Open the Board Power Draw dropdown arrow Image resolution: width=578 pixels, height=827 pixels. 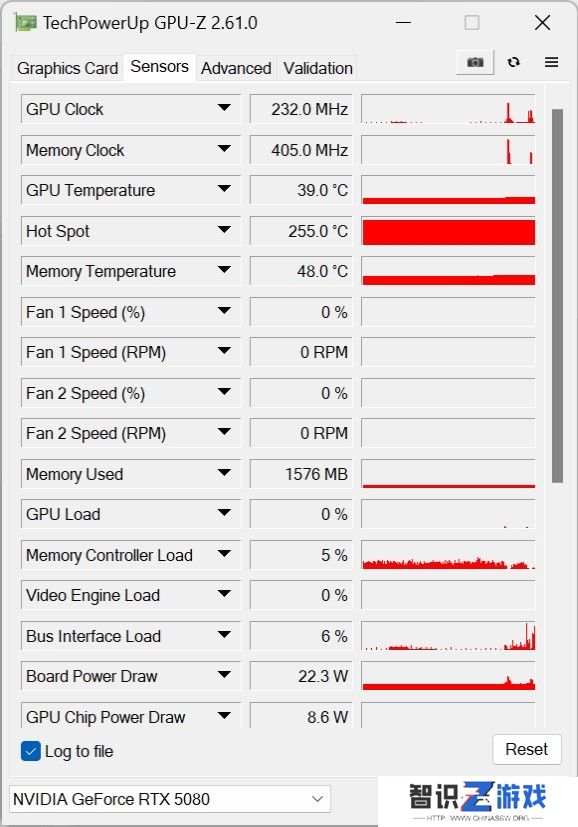coord(224,675)
